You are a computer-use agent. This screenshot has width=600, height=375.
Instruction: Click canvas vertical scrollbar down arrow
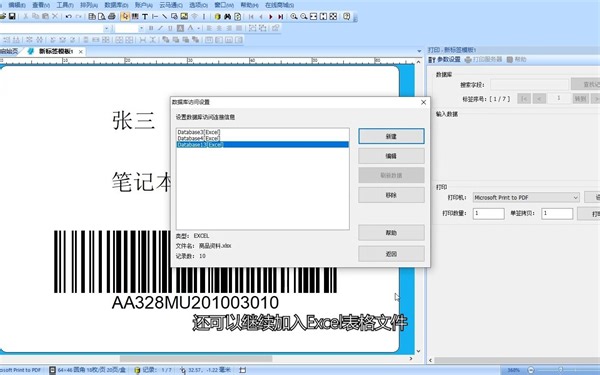tap(418, 351)
